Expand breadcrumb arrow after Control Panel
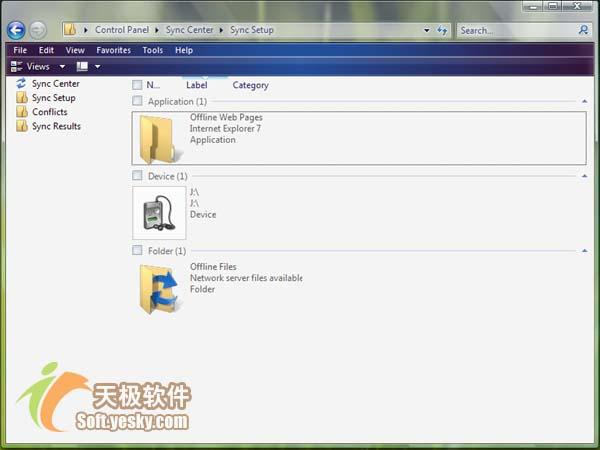Viewport: 600px width, 450px height. [157, 30]
